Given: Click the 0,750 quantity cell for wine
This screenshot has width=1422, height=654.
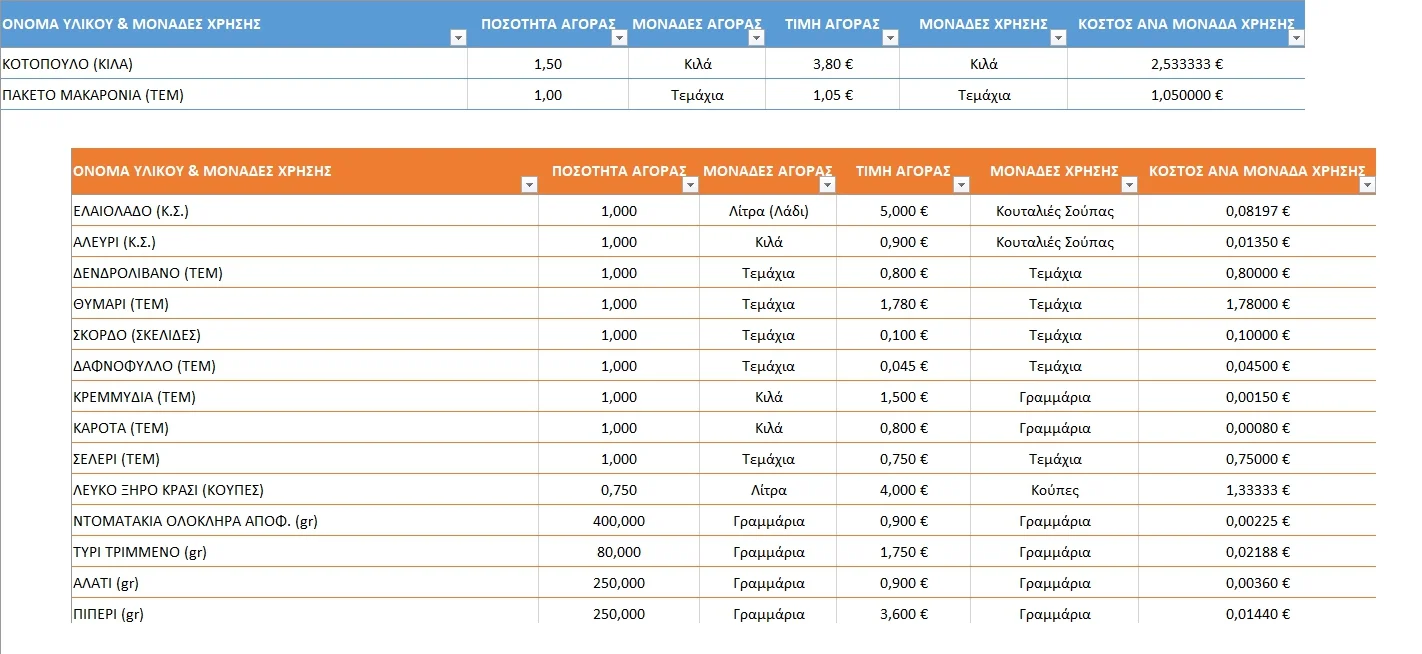Looking at the screenshot, I should pyautogui.click(x=619, y=490).
